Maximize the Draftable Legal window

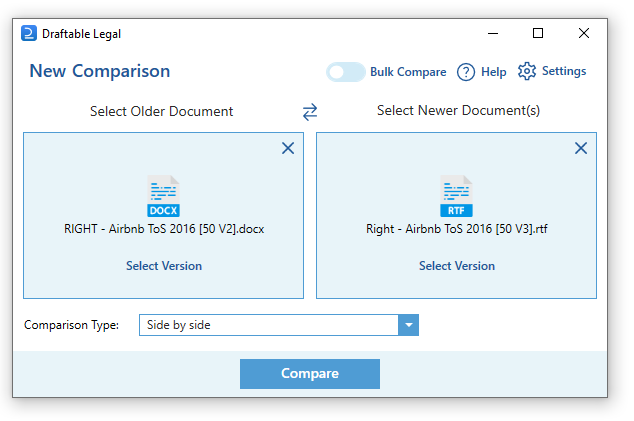[538, 33]
